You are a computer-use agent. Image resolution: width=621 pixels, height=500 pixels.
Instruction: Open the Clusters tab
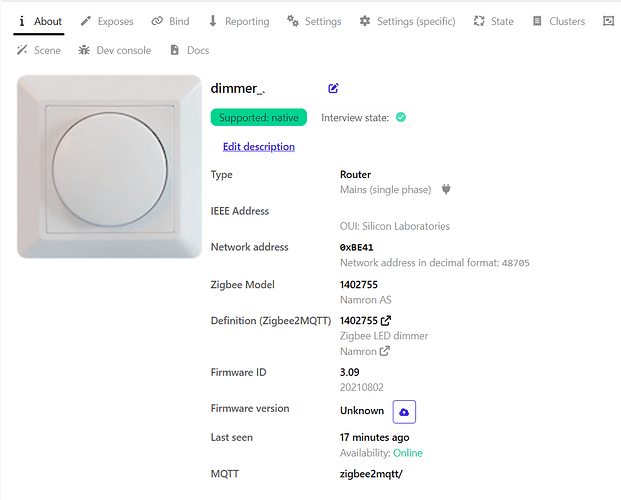pyautogui.click(x=558, y=21)
